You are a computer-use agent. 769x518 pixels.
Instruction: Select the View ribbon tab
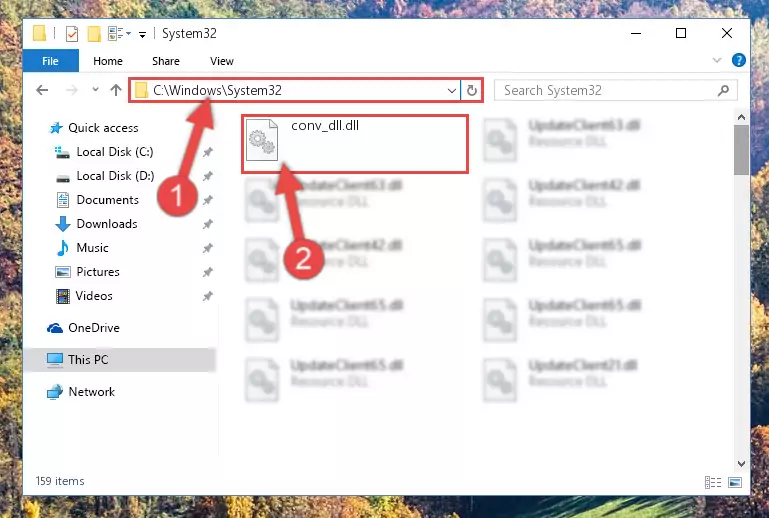pyautogui.click(x=222, y=61)
